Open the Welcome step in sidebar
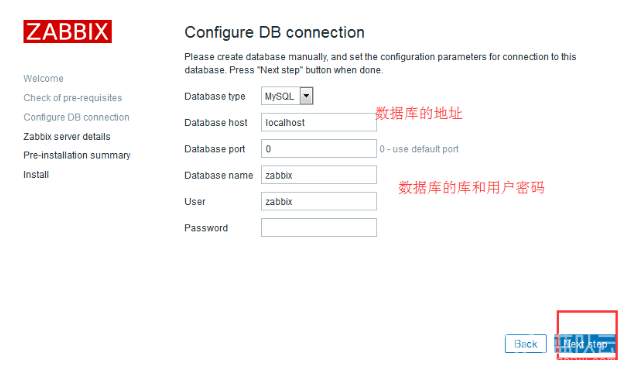 click(x=43, y=79)
